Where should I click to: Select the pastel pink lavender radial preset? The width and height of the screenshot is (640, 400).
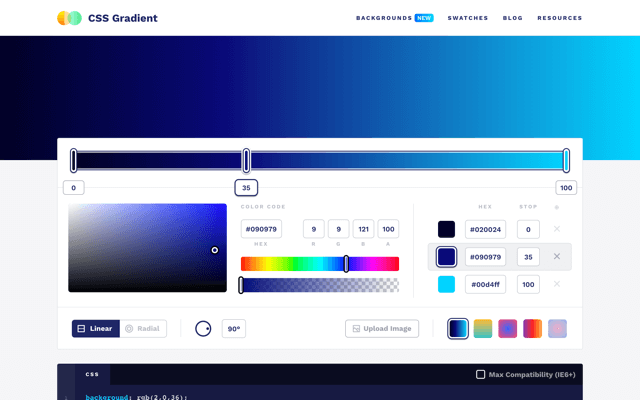[x=558, y=329]
